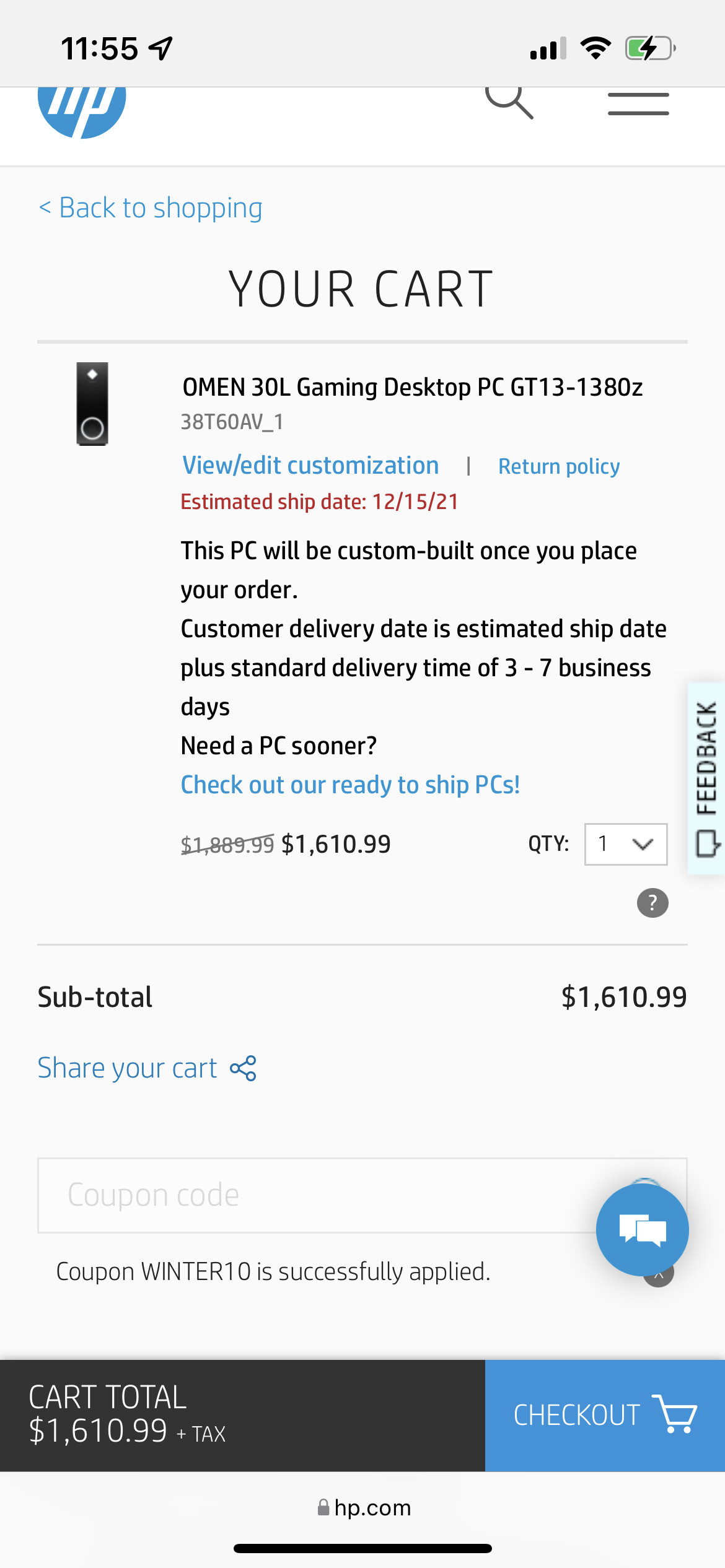This screenshot has height=1568, width=725.
Task: Open the hamburger navigation menu
Action: coord(638,104)
